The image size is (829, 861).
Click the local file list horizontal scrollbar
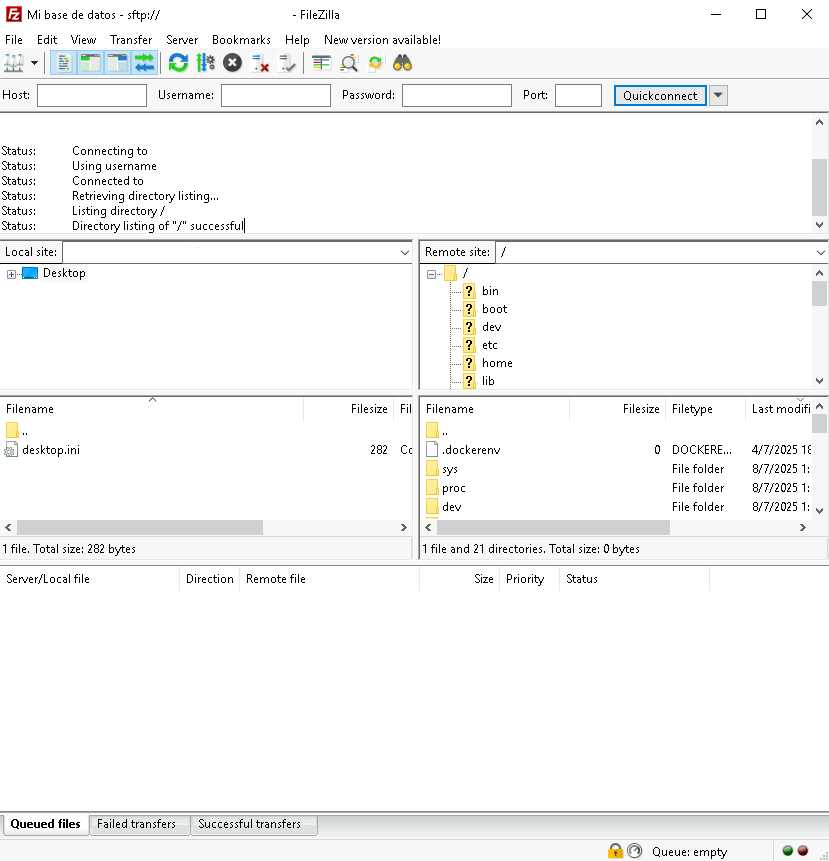[x=140, y=528]
